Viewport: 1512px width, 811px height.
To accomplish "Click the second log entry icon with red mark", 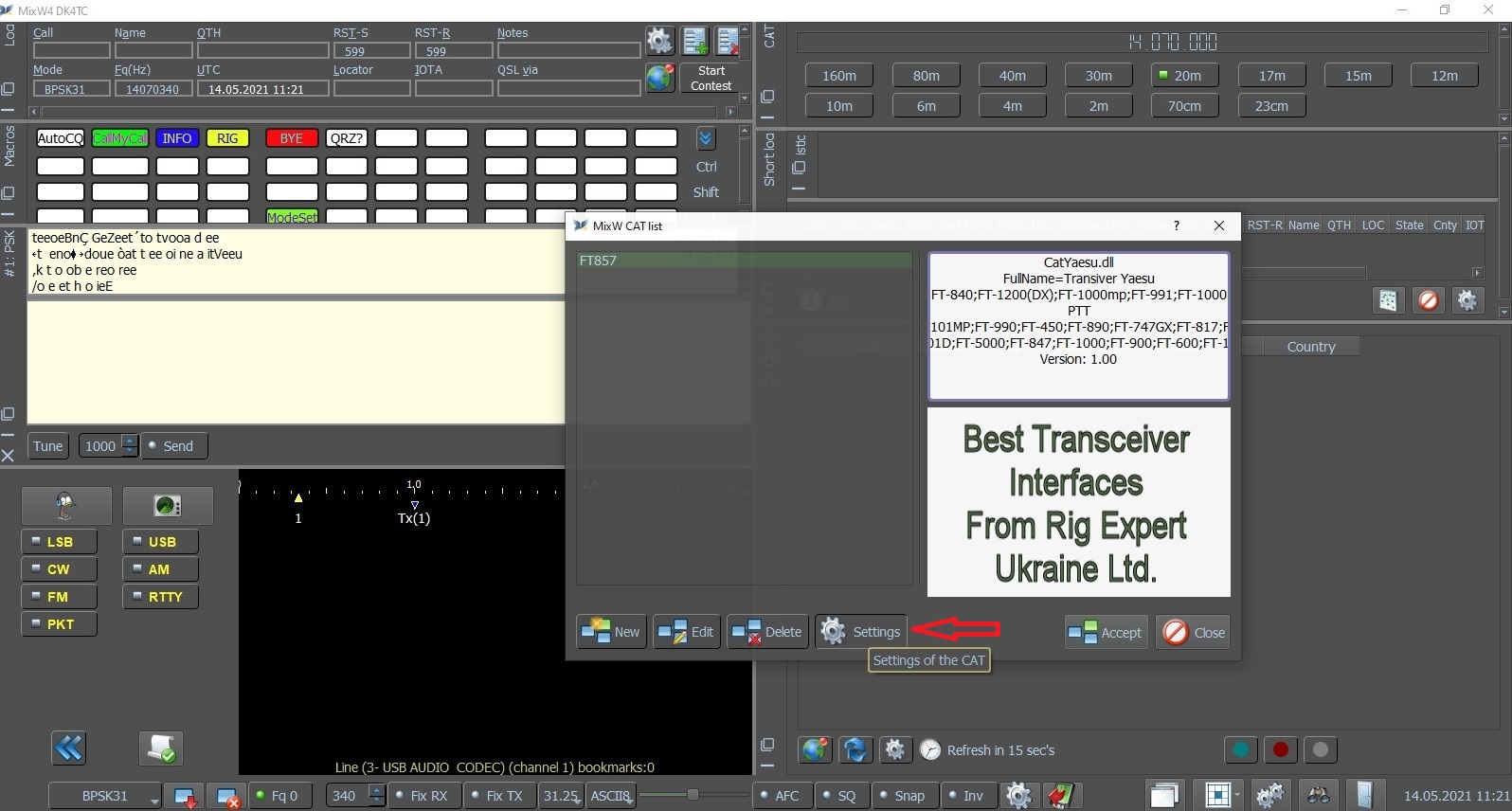I will pos(729,41).
